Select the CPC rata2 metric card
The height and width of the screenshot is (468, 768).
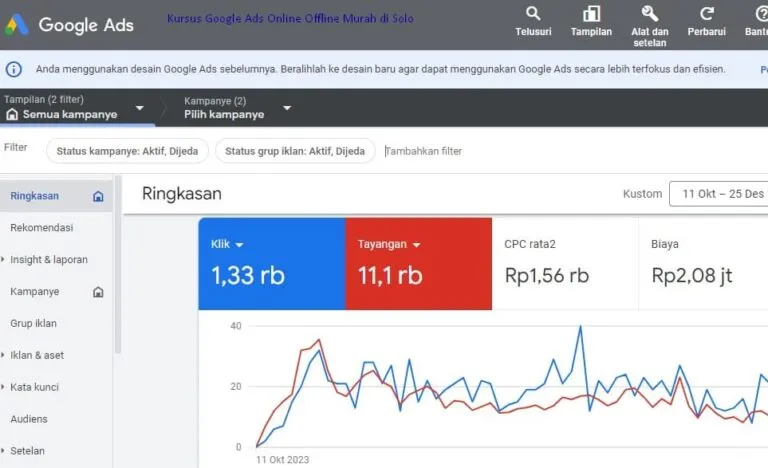pyautogui.click(x=565, y=264)
